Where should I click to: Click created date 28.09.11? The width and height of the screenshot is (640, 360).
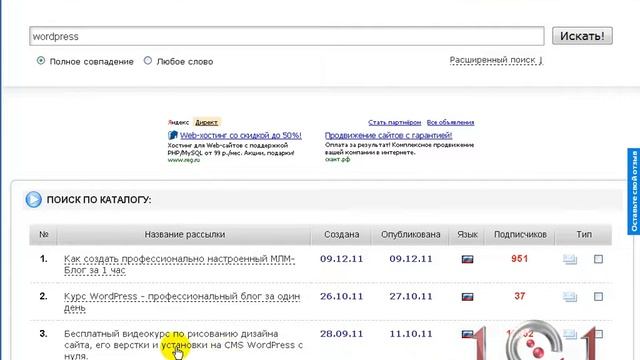(341, 334)
